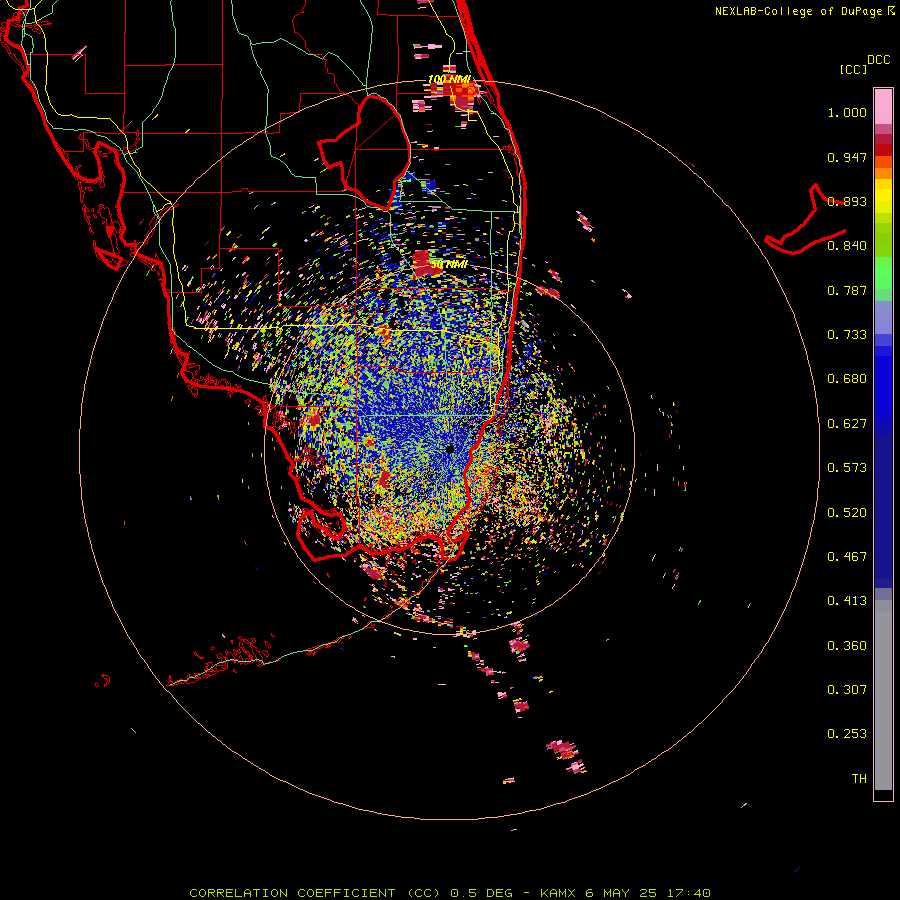Viewport: 900px width, 900px height.
Task: Click the TH threshold label on the scale
Action: pyautogui.click(x=859, y=779)
